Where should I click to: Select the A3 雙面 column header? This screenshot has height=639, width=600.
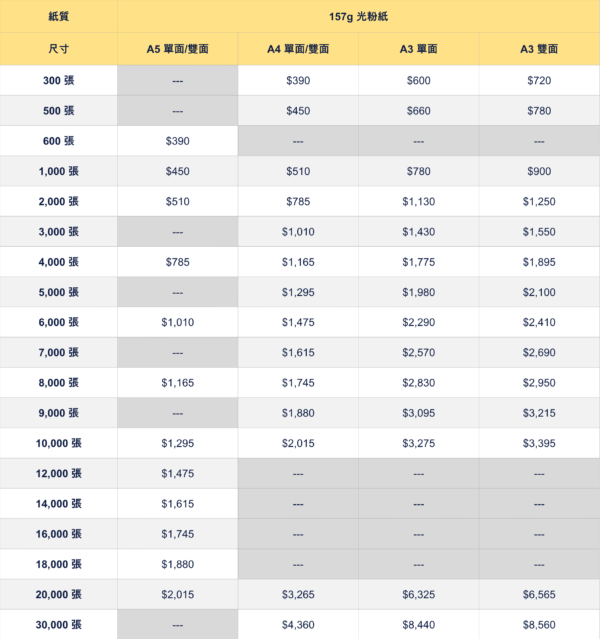[x=539, y=49]
